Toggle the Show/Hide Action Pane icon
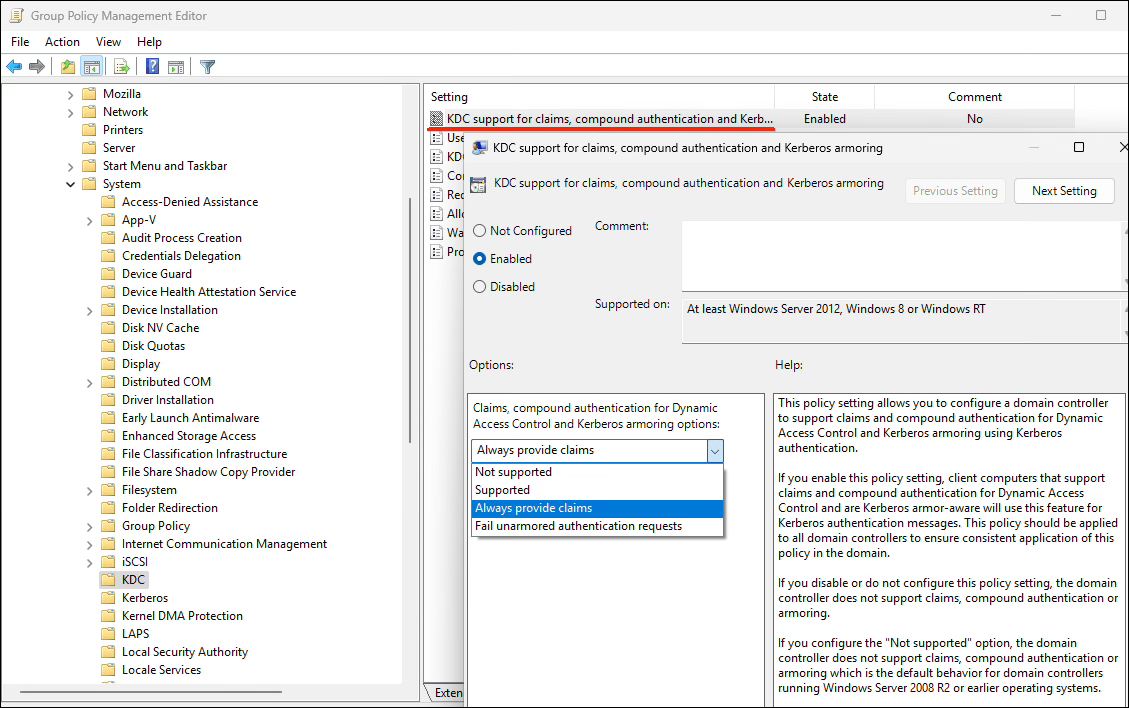 coord(176,67)
